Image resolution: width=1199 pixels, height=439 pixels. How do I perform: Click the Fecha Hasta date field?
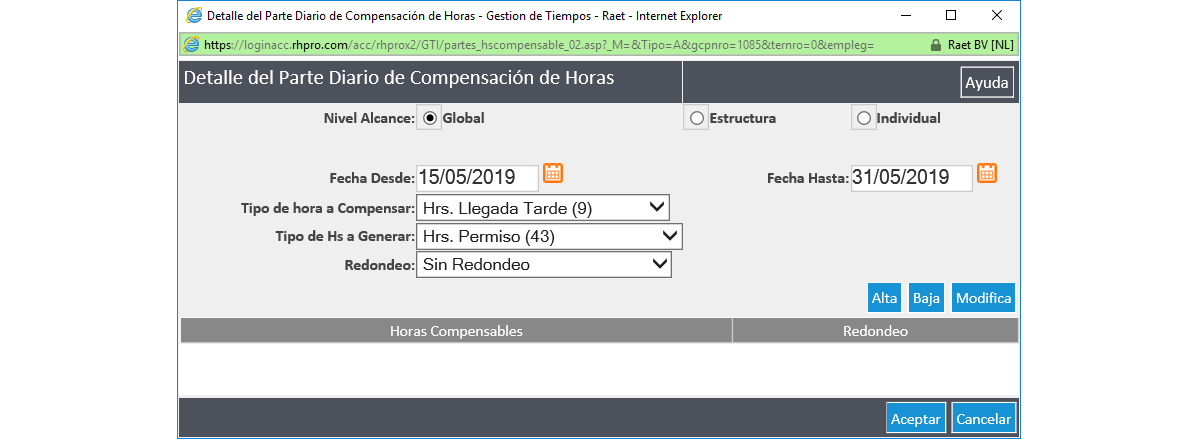coord(911,177)
